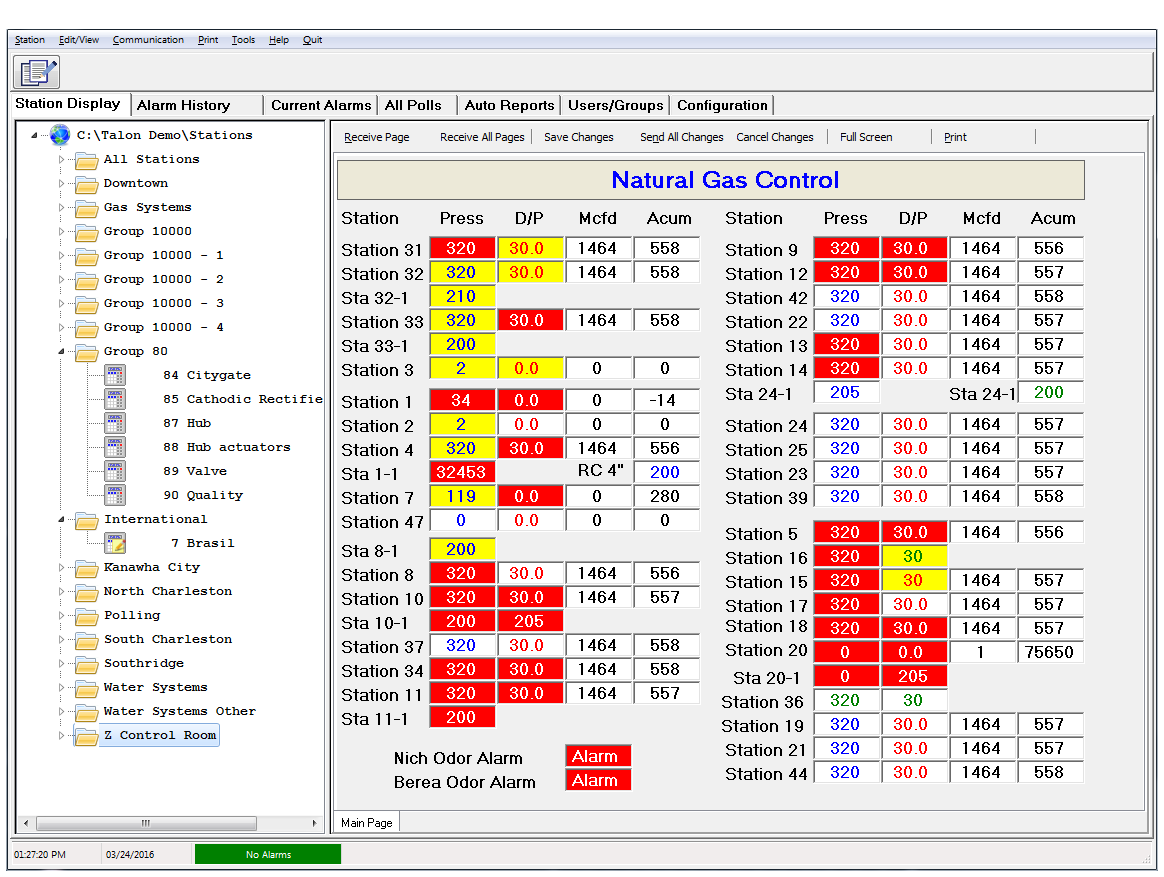Click Send All Changes
The width and height of the screenshot is (1164, 877).
point(681,137)
